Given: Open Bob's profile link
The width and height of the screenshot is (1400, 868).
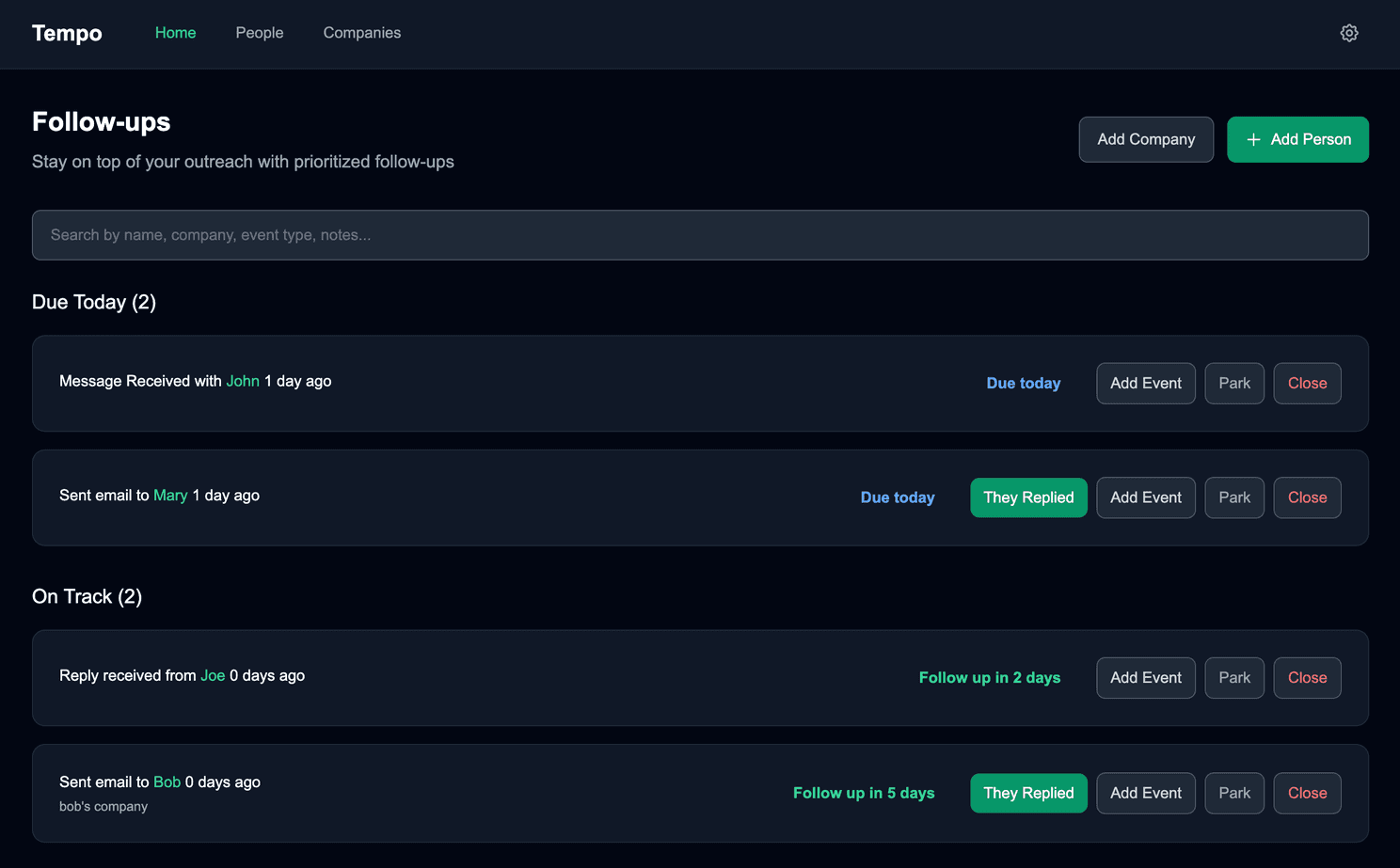Looking at the screenshot, I should click(167, 782).
